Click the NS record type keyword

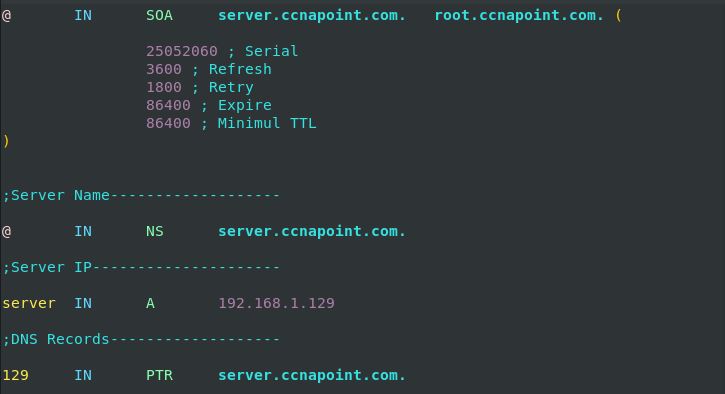[154, 231]
